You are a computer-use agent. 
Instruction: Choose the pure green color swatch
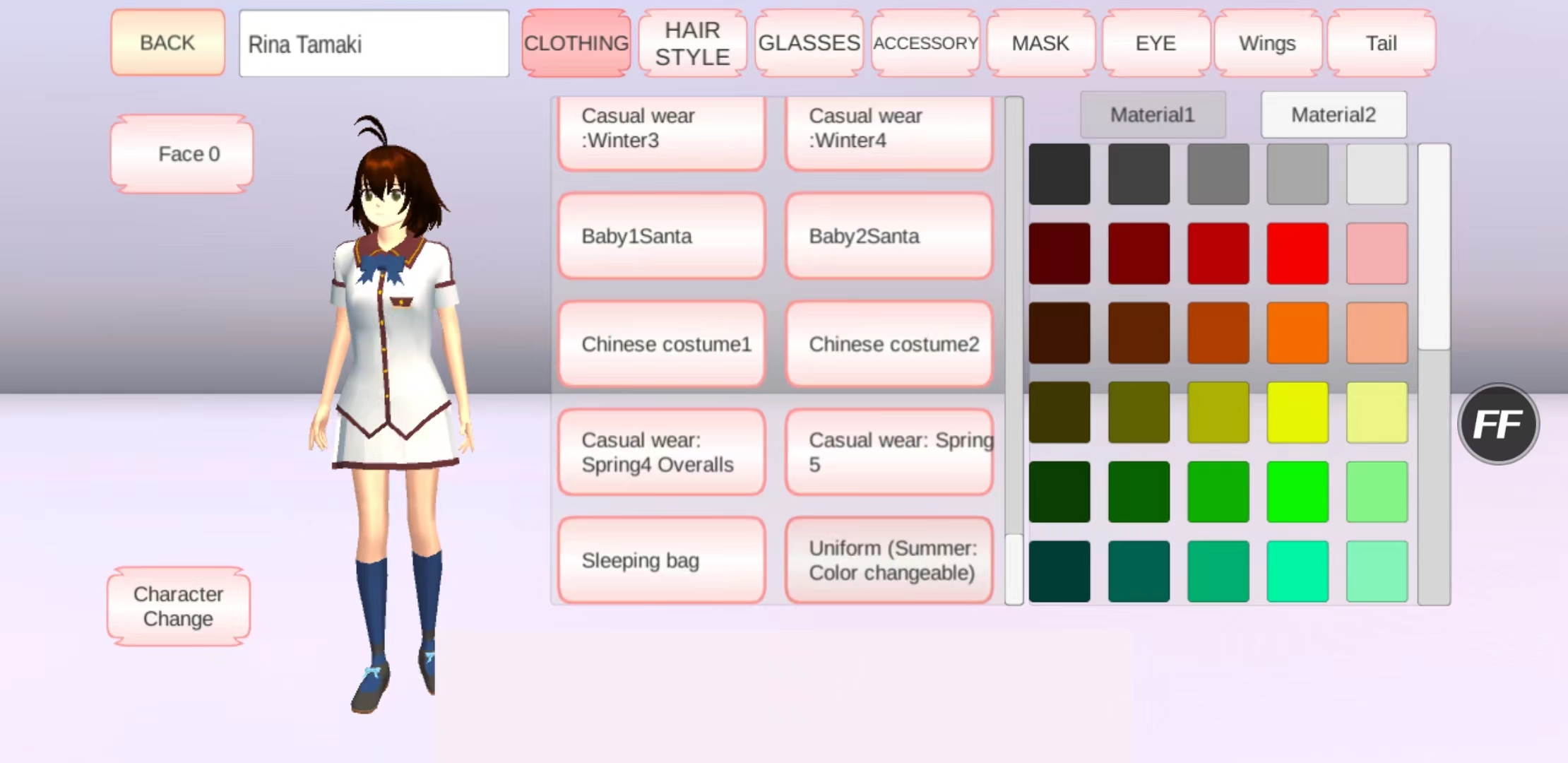pos(1297,492)
